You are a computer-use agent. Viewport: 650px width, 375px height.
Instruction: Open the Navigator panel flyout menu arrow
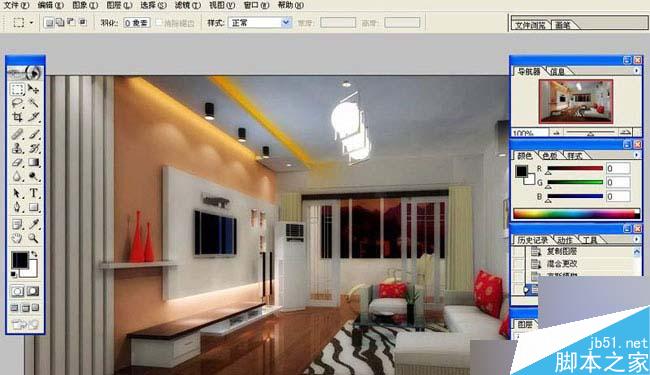(x=637, y=71)
